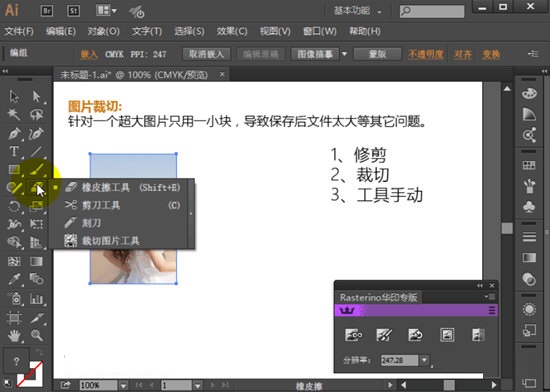Collapse the Rasterino panel double arrow

[x=480, y=285]
